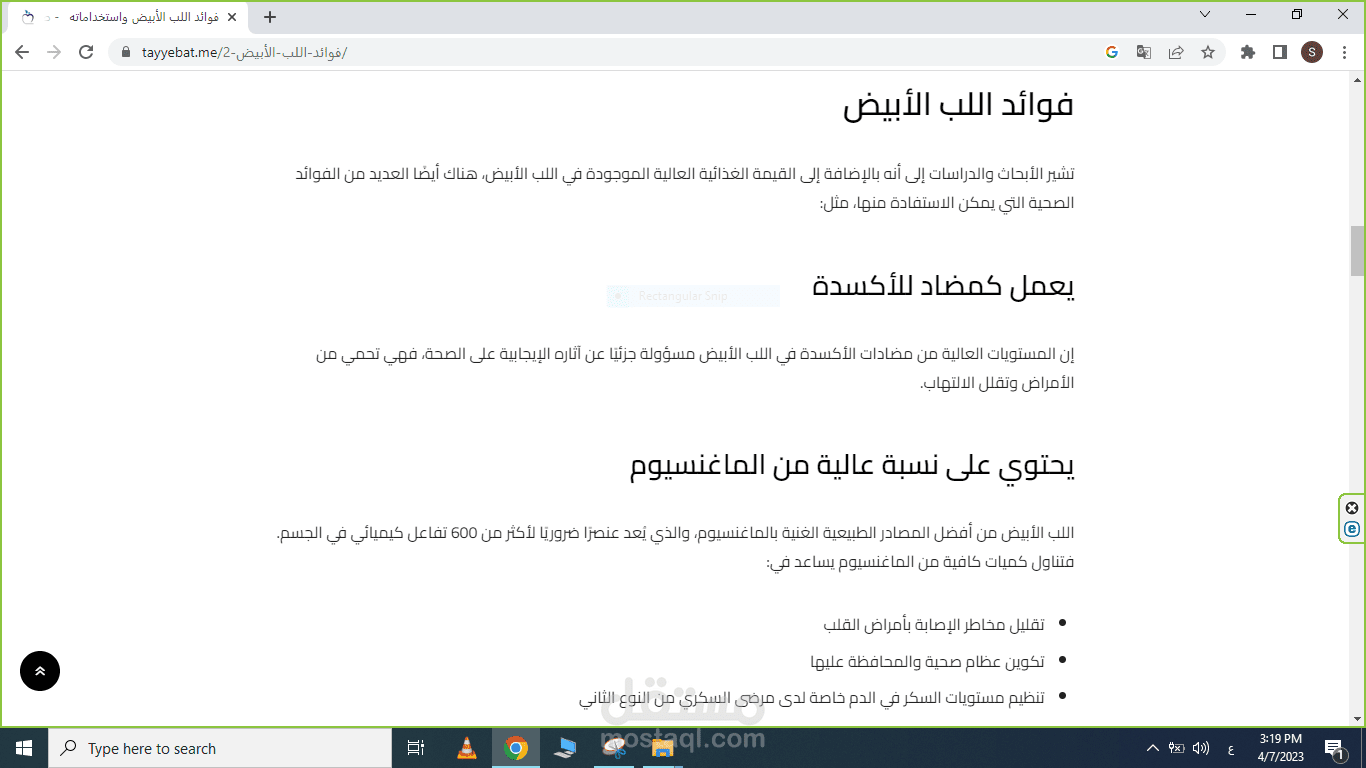Open VLC media player from taskbar
The width and height of the screenshot is (1366, 768).
tap(467, 748)
